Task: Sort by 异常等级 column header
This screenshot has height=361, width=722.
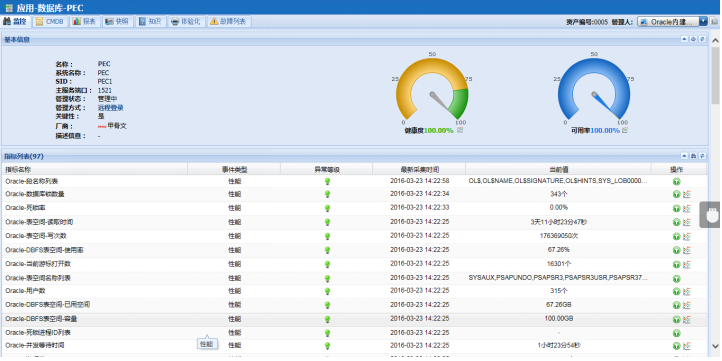Action: click(327, 169)
